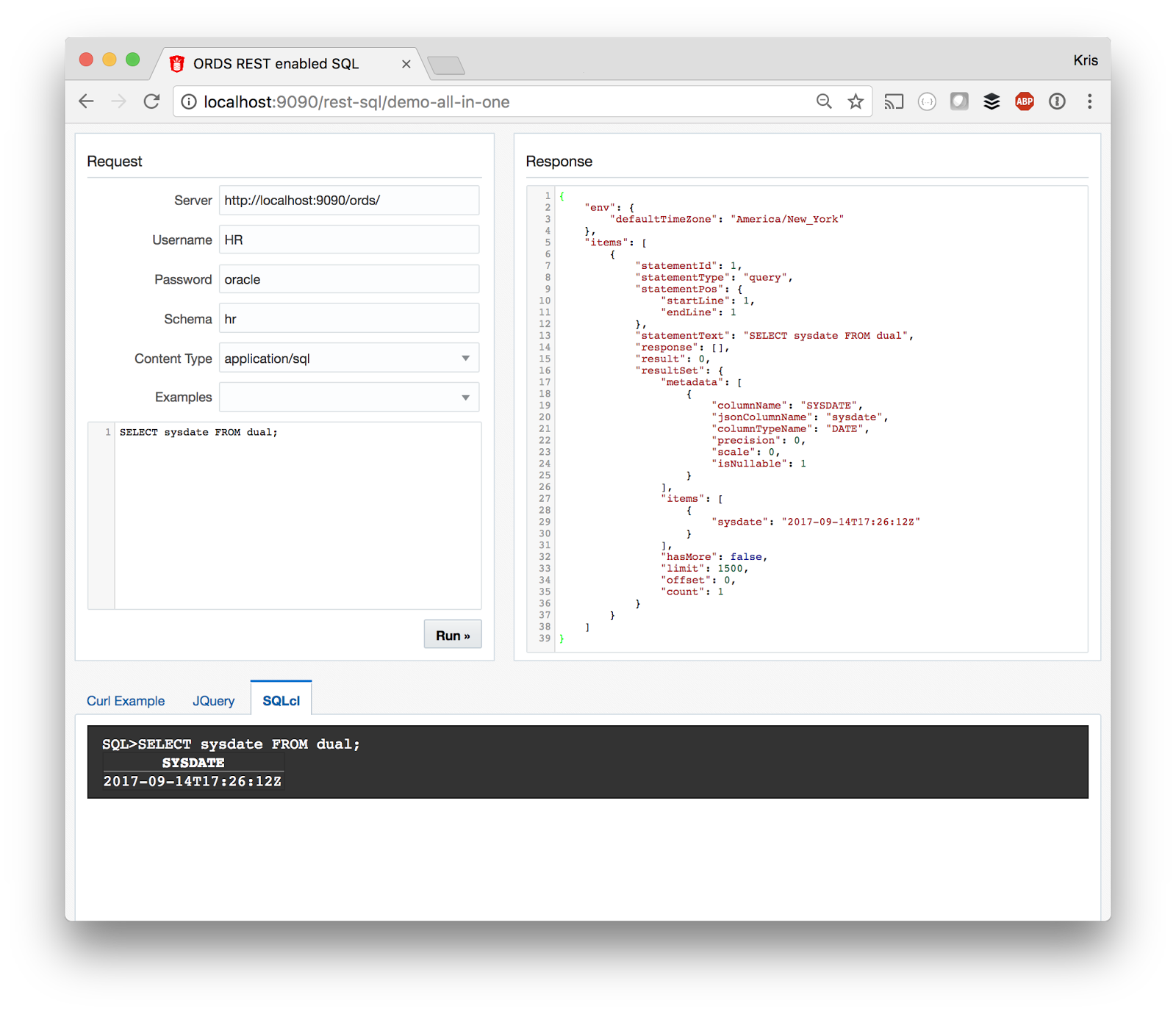This screenshot has width=1176, height=1014.
Task: Click the Kris profile button
Action: 1085,60
